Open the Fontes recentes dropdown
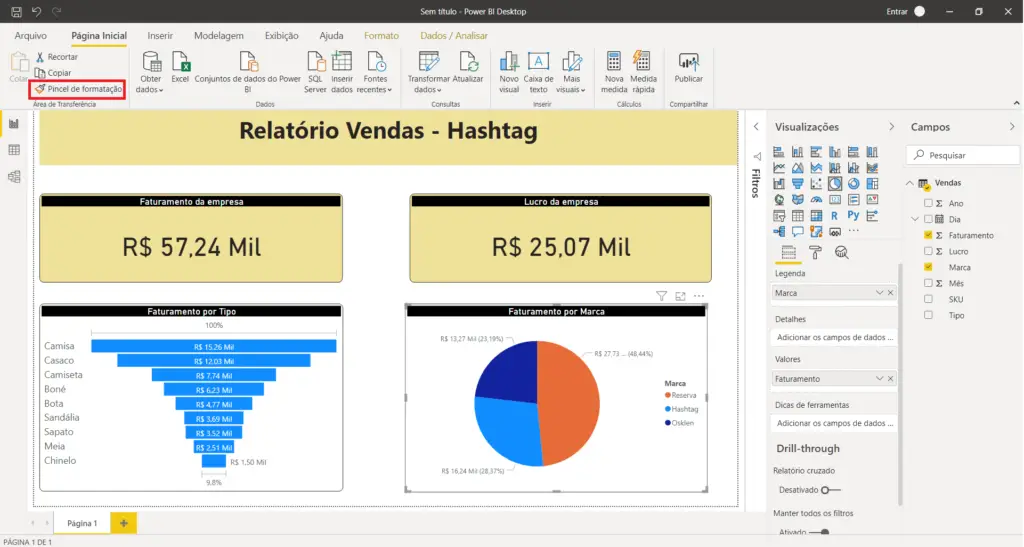1024x547 pixels. [x=375, y=72]
